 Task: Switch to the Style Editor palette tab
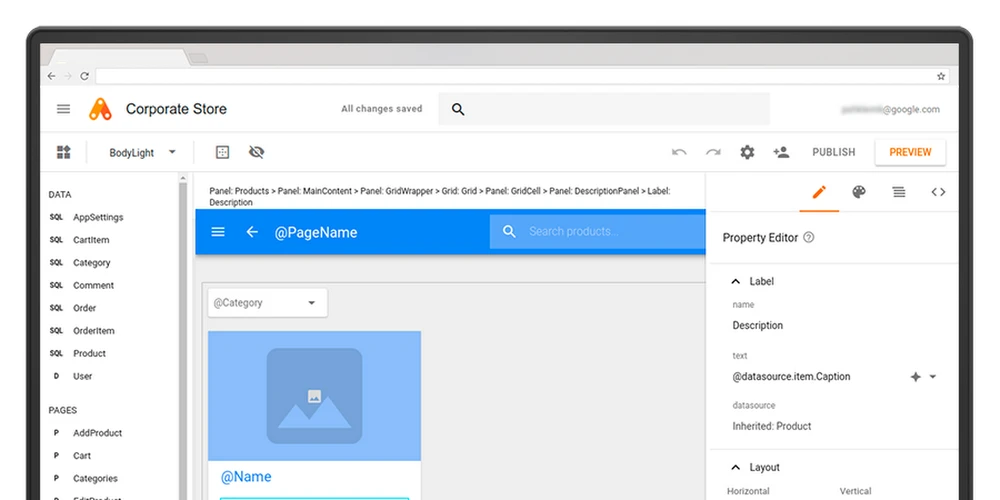(859, 192)
